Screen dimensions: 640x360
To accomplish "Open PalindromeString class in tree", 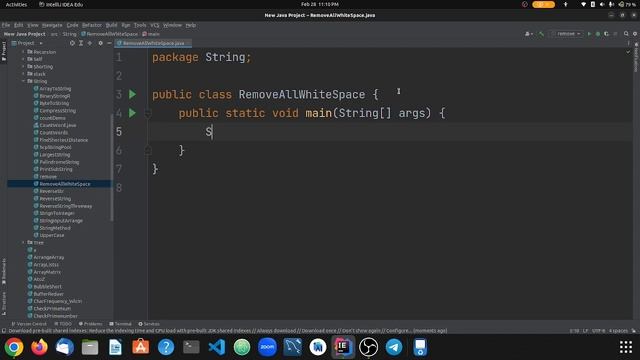I will tap(56, 162).
